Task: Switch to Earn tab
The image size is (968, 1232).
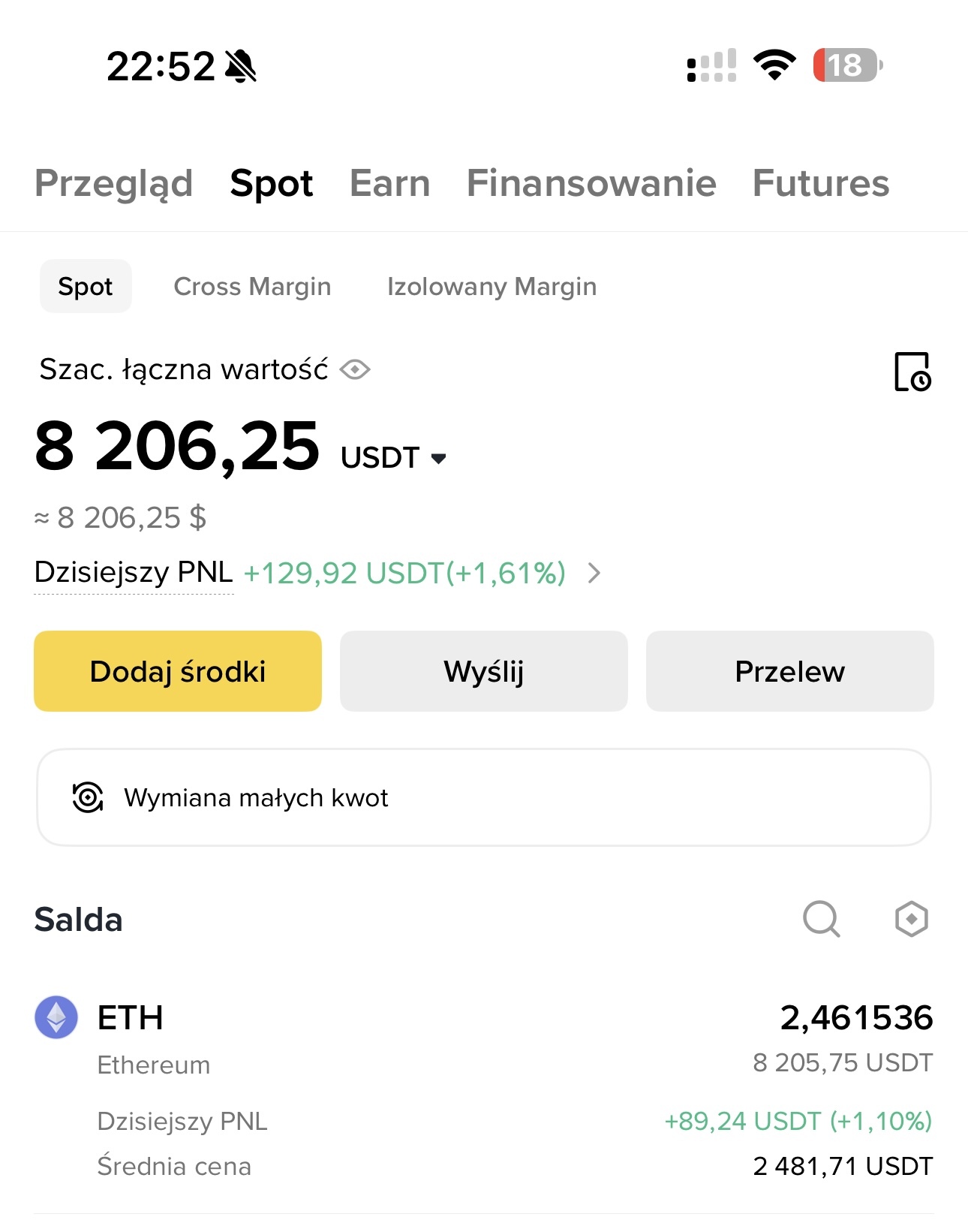Action: click(389, 183)
